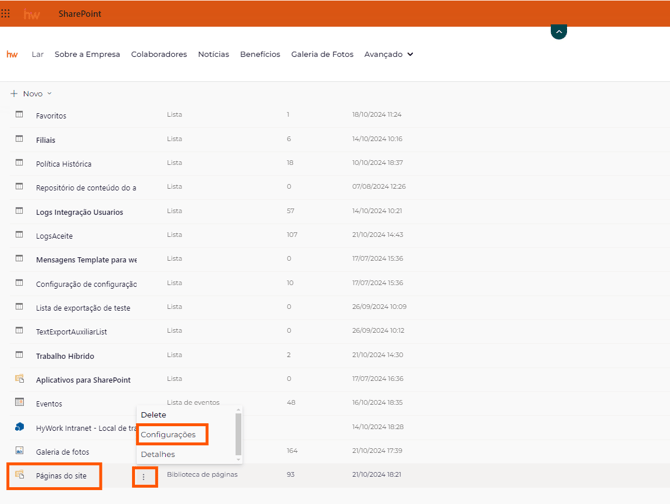
Task: Choose Delete in the context menu
Action: [154, 415]
